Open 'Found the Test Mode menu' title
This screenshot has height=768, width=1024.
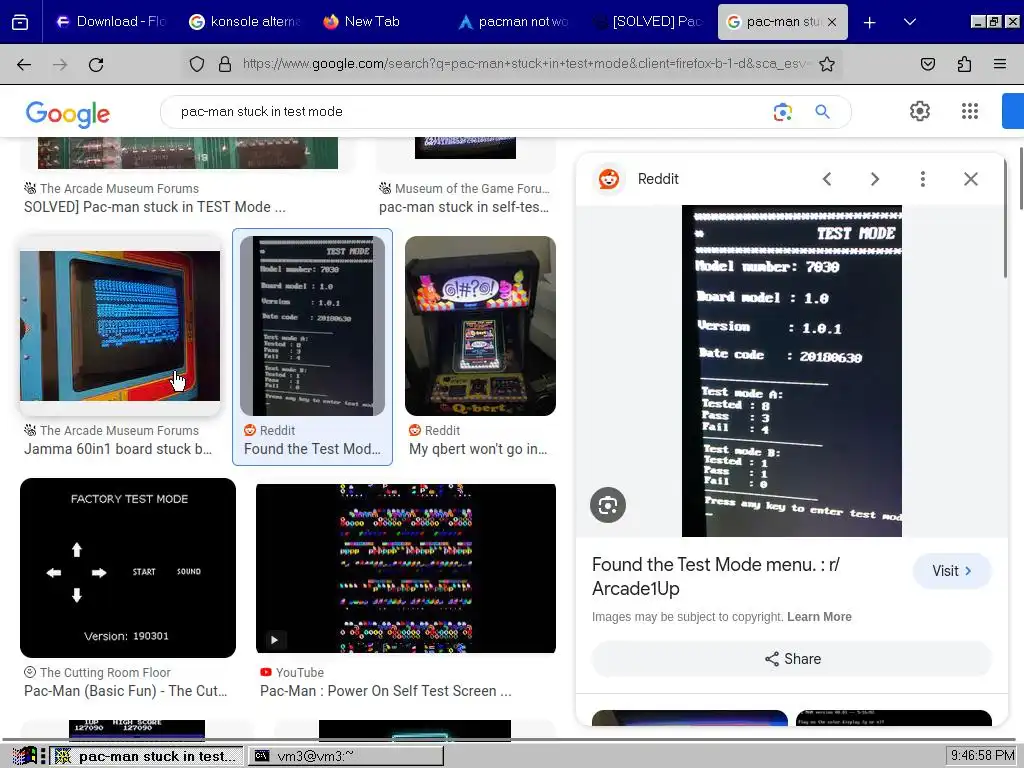pyautogui.click(x=715, y=576)
